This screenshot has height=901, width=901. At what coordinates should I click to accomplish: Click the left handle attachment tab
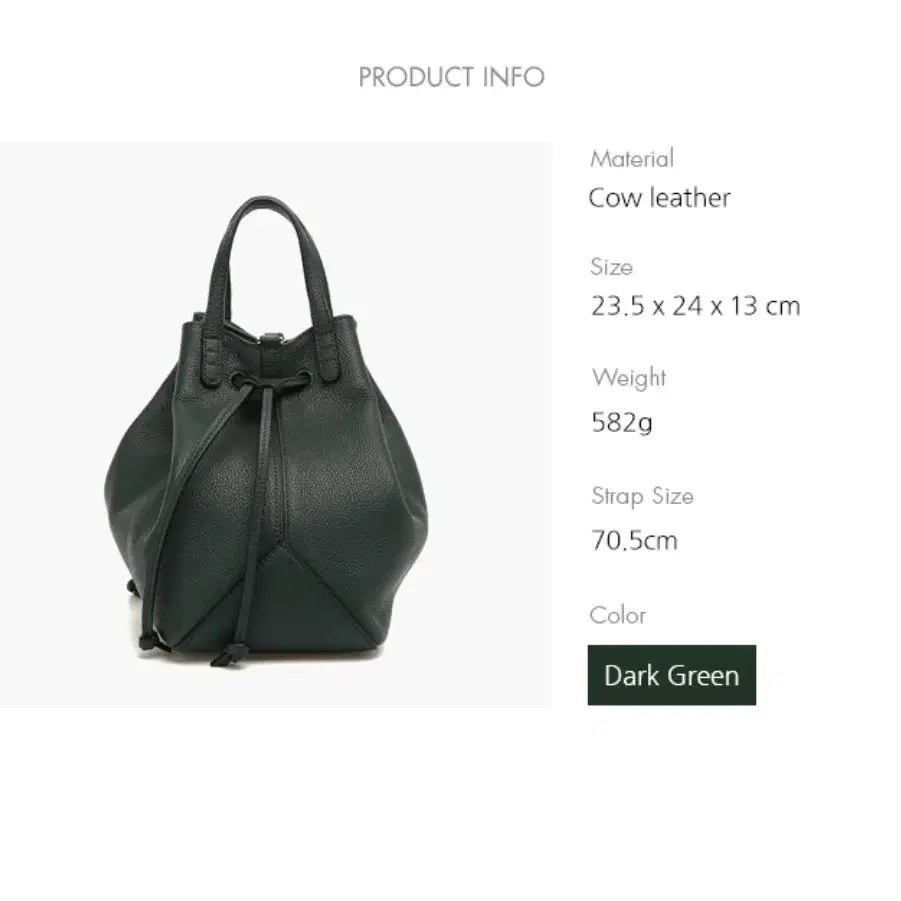click(x=211, y=359)
